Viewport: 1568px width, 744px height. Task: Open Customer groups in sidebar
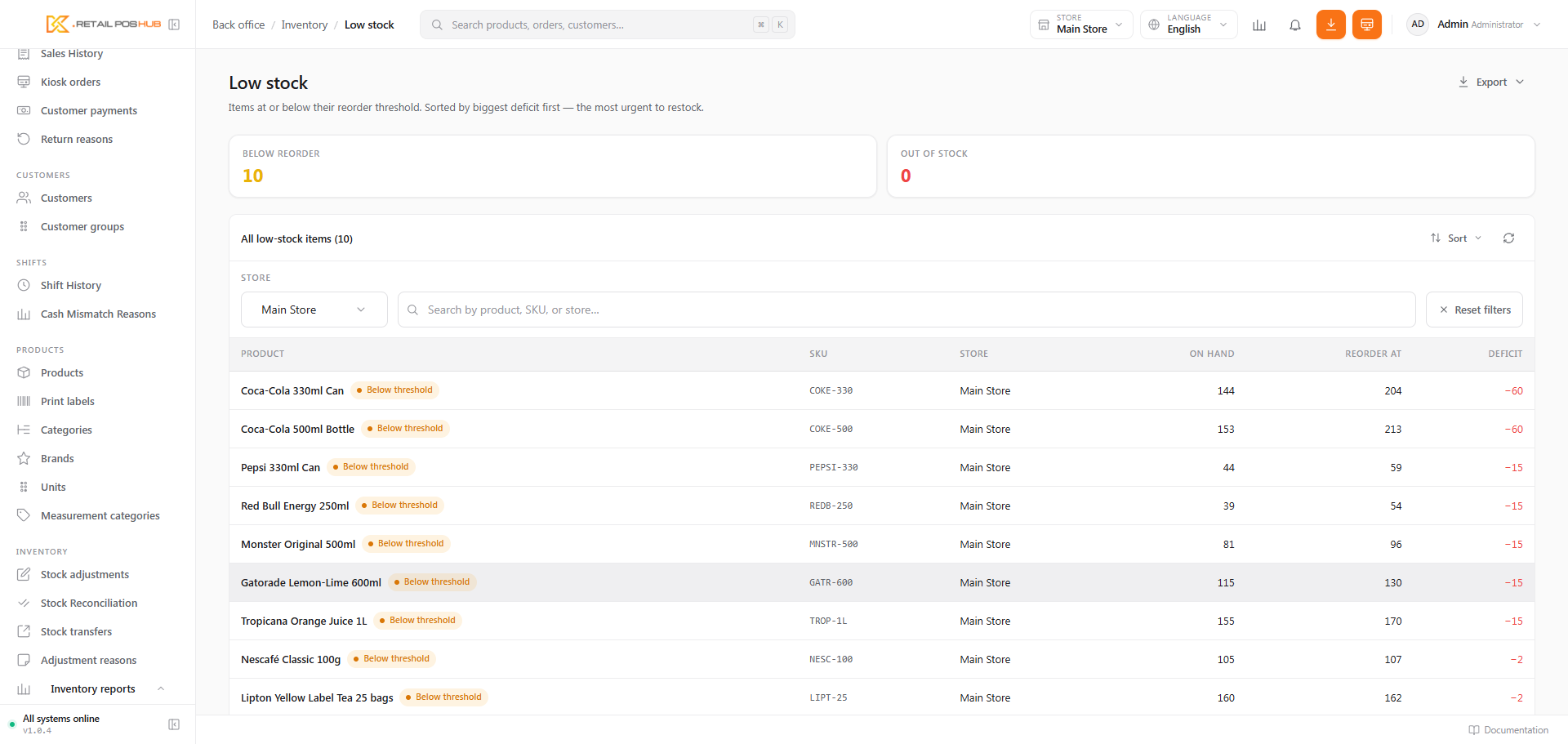tap(82, 227)
